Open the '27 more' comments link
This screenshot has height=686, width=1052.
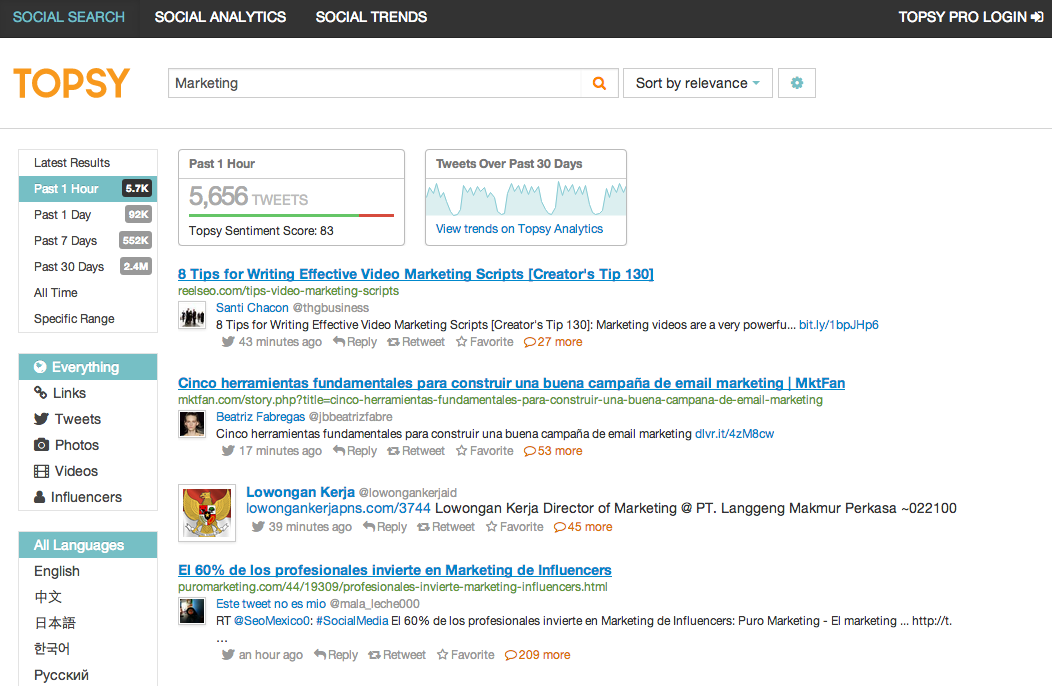point(554,342)
